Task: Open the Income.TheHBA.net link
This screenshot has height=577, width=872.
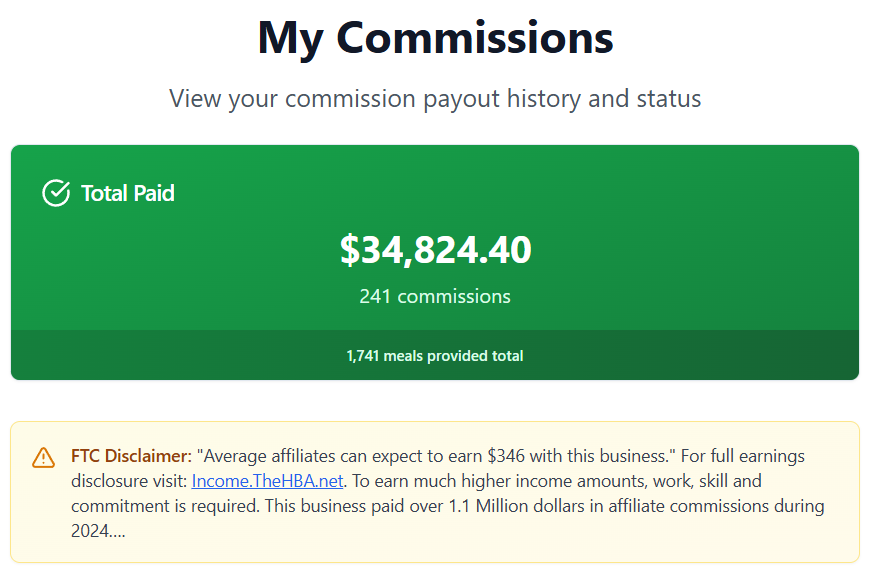Action: (268, 481)
